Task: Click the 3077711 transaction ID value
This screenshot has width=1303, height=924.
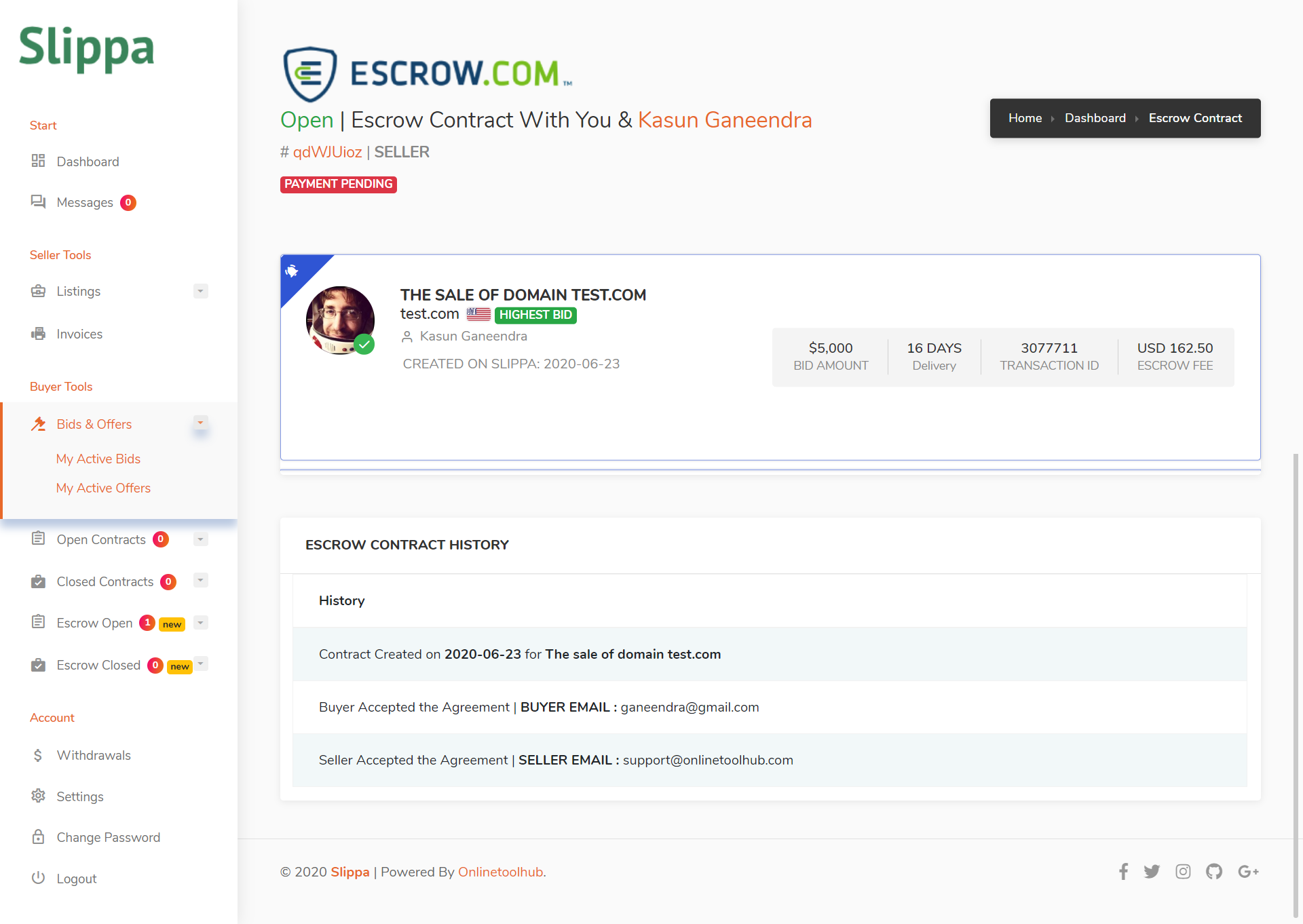Action: (x=1049, y=348)
